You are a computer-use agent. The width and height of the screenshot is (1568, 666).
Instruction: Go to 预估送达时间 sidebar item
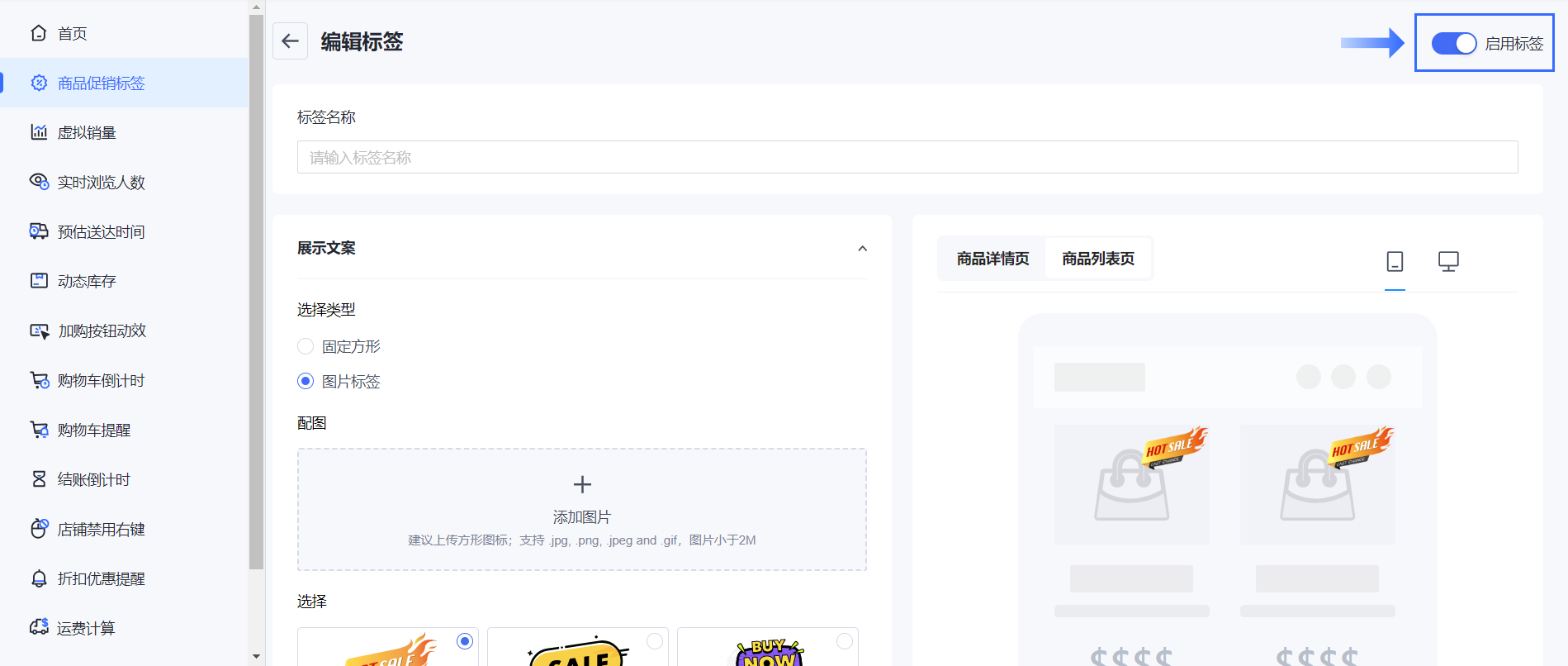click(101, 232)
